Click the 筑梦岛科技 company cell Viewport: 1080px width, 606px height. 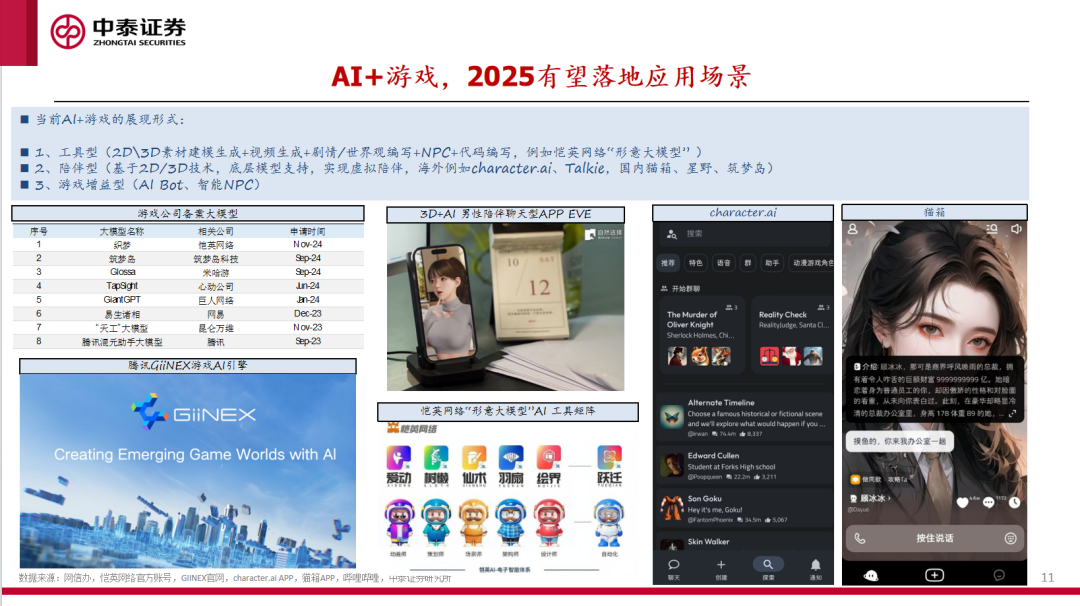(x=216, y=259)
